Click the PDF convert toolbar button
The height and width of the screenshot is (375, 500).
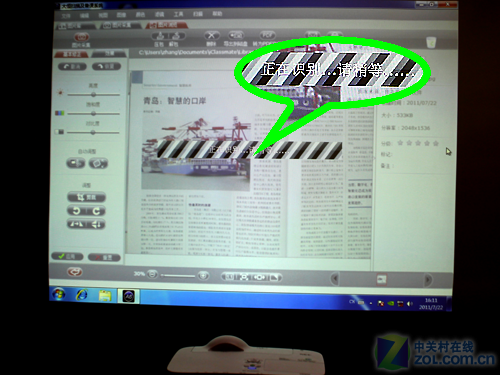tap(267, 35)
